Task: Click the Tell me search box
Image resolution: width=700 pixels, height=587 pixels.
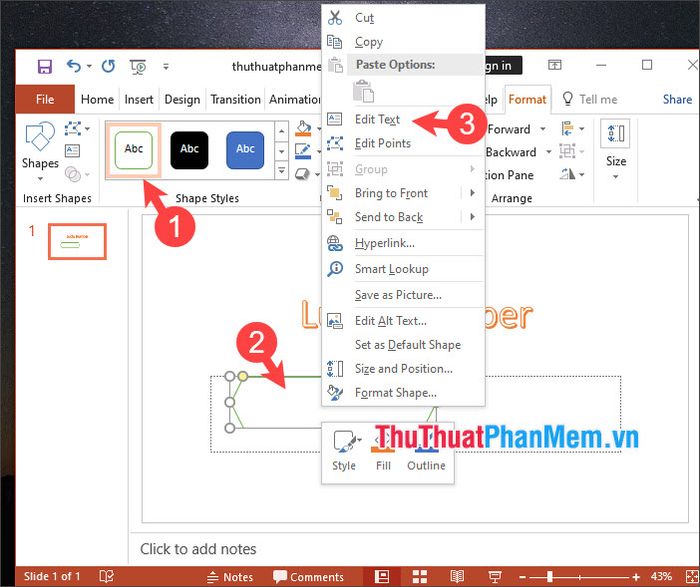Action: point(590,99)
